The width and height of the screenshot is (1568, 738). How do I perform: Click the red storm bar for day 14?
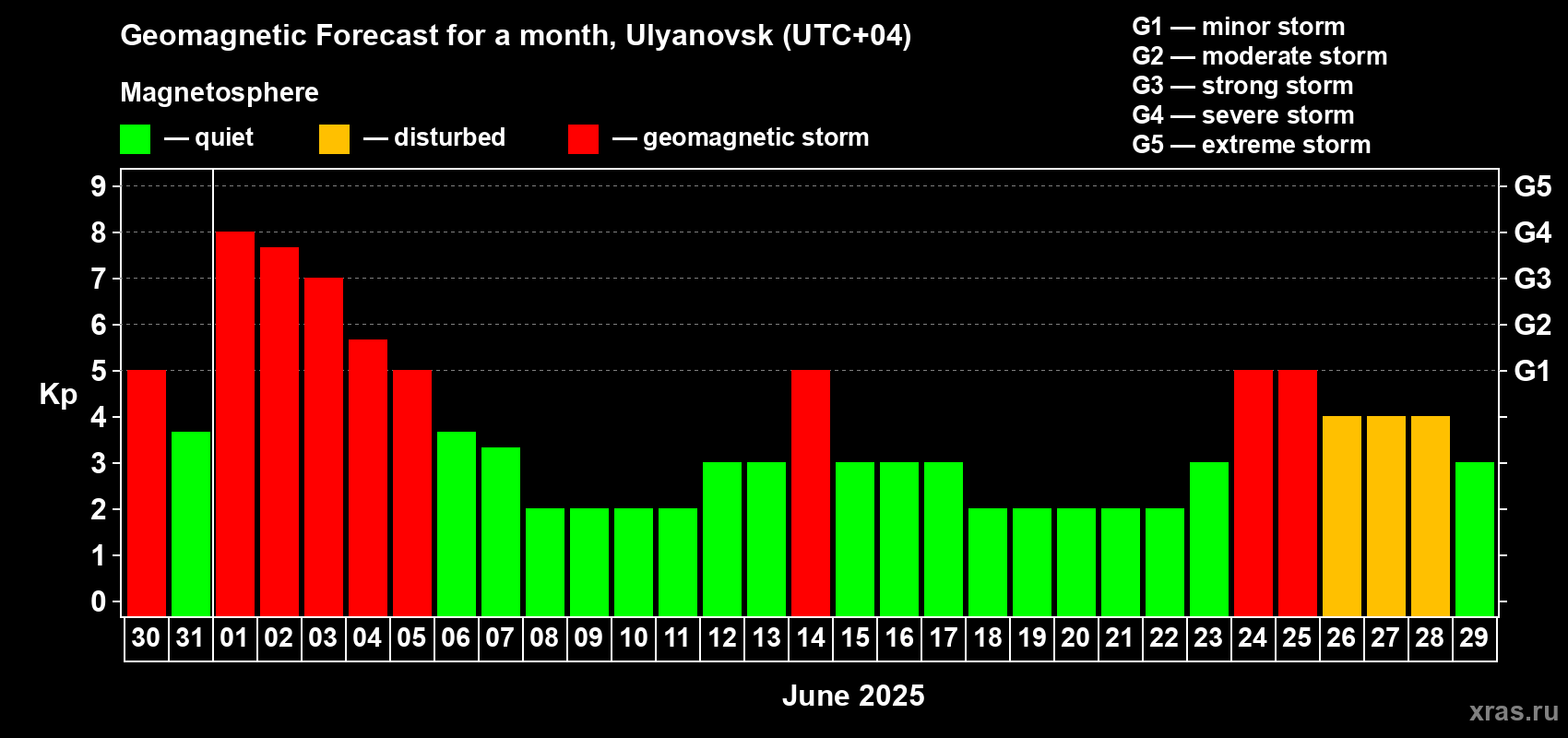tap(811, 494)
